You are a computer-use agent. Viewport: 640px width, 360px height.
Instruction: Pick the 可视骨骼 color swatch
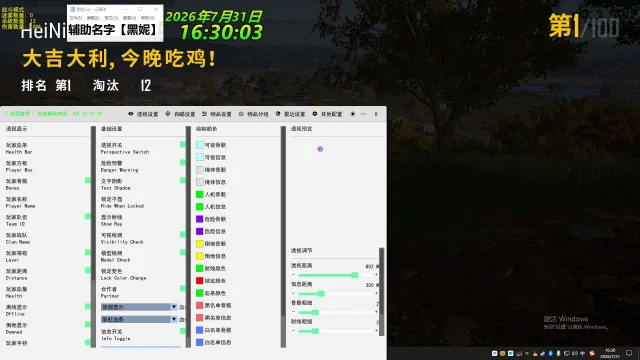pyautogui.click(x=200, y=145)
